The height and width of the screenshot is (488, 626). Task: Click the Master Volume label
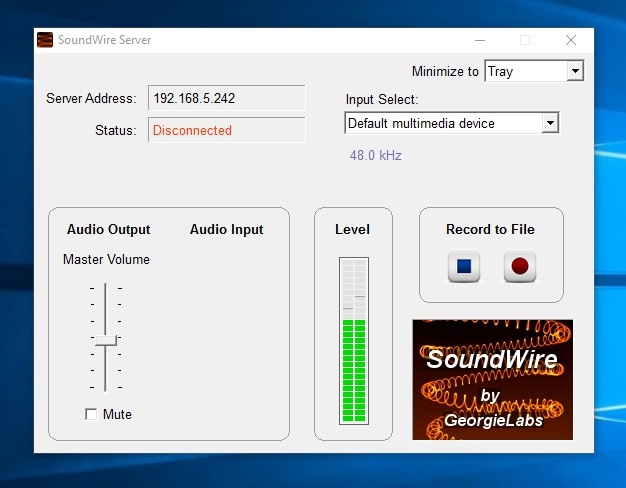point(106,259)
